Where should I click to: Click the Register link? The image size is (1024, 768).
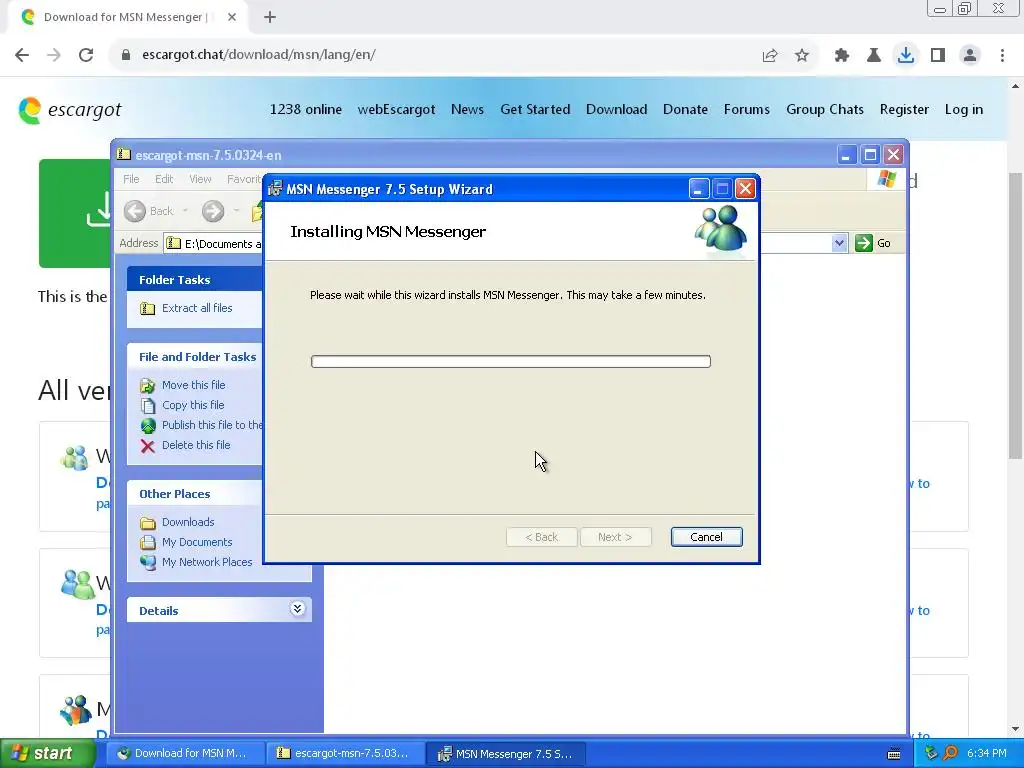tap(904, 110)
